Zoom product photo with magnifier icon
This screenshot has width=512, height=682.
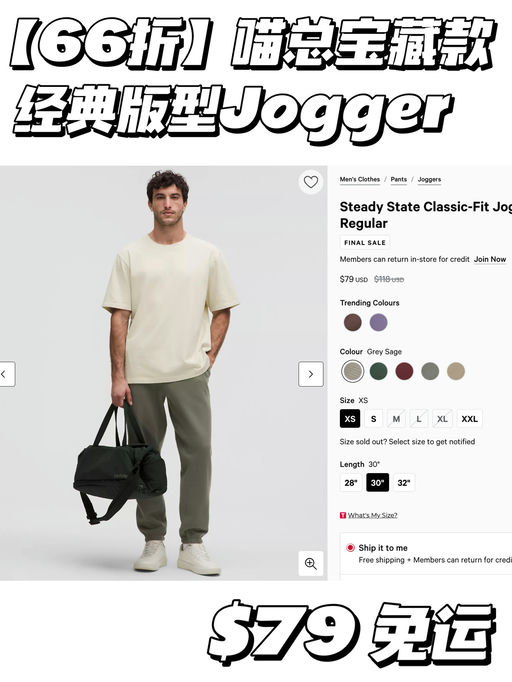(311, 563)
